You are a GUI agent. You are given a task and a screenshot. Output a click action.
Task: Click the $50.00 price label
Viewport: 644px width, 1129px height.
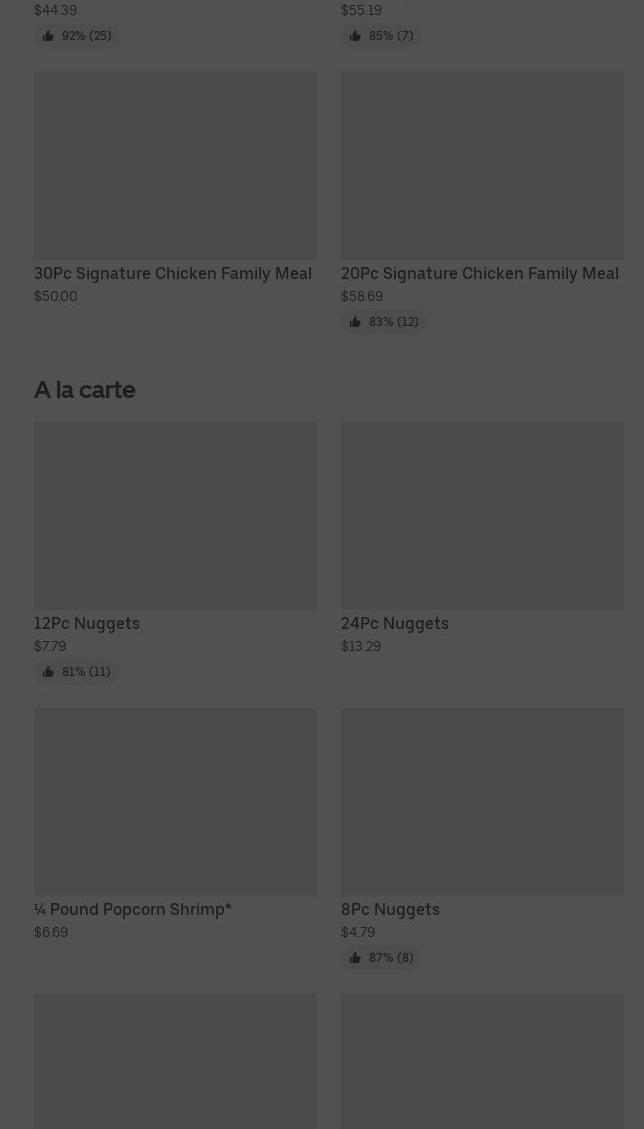56,296
